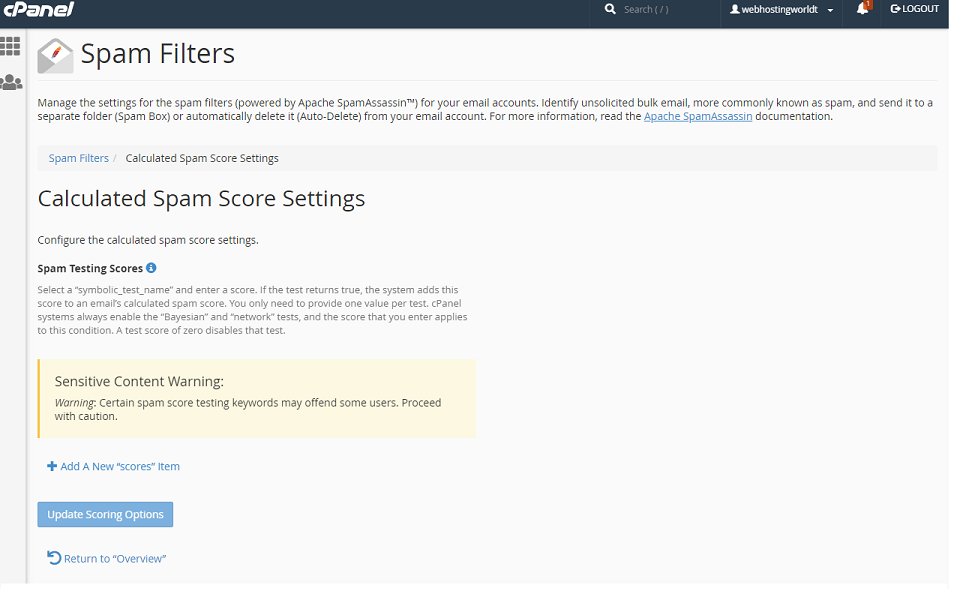Click the plus icon before Add A New scores Item
This screenshot has height=589, width=971.
[x=51, y=465]
